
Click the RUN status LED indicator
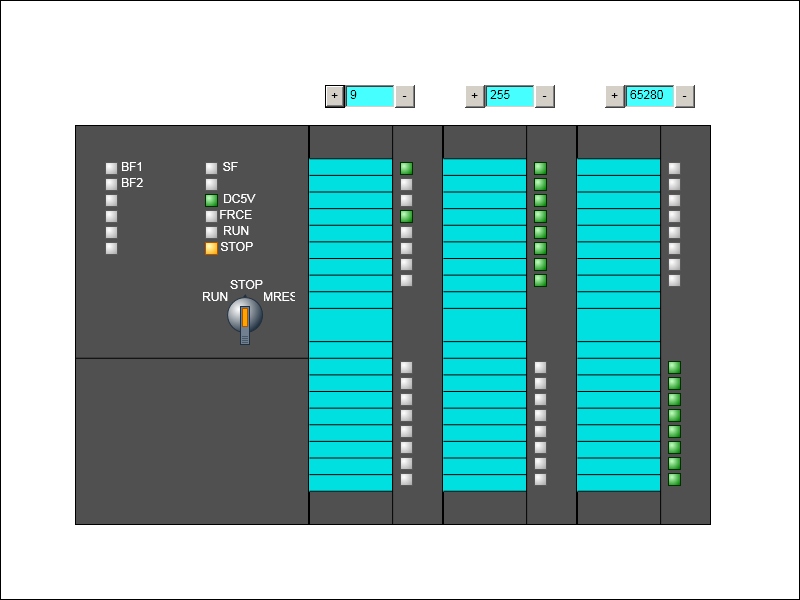[x=211, y=232]
